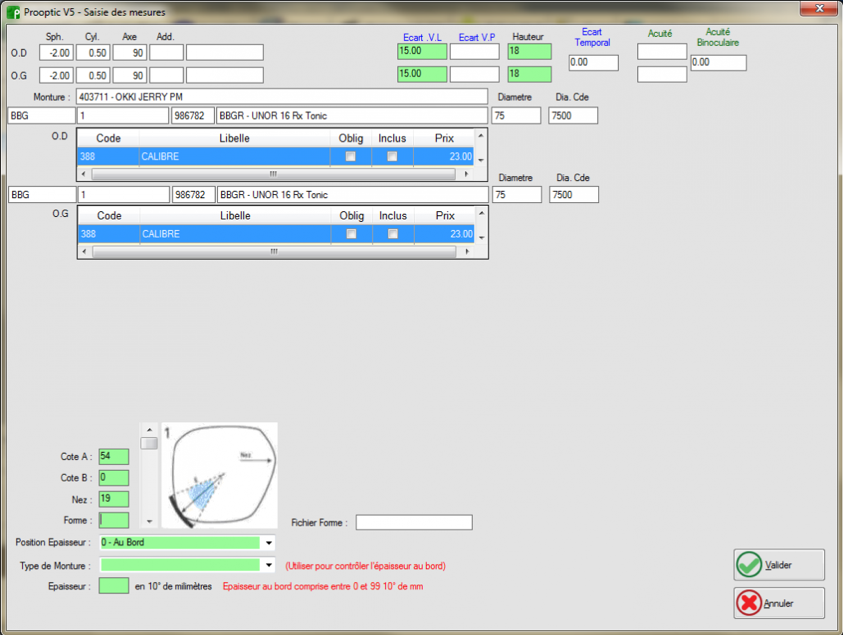
Task: Tick the Oblig checkbox in O.G CALIBRE row
Action: coord(351,234)
